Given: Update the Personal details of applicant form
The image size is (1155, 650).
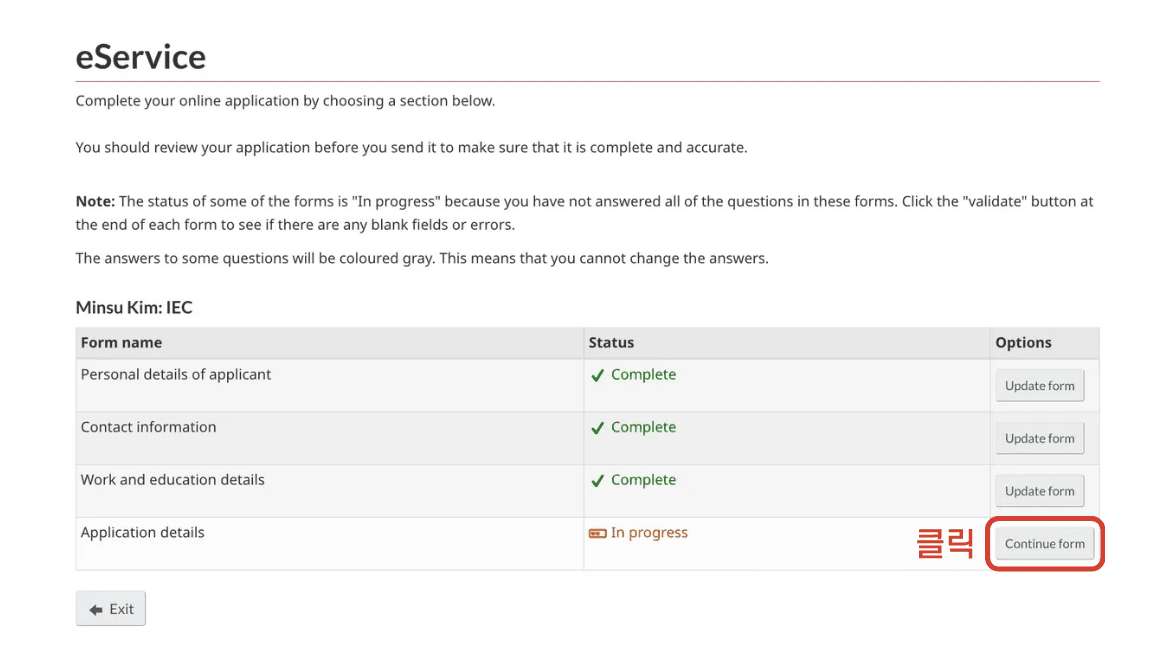Looking at the screenshot, I should click(x=1039, y=386).
